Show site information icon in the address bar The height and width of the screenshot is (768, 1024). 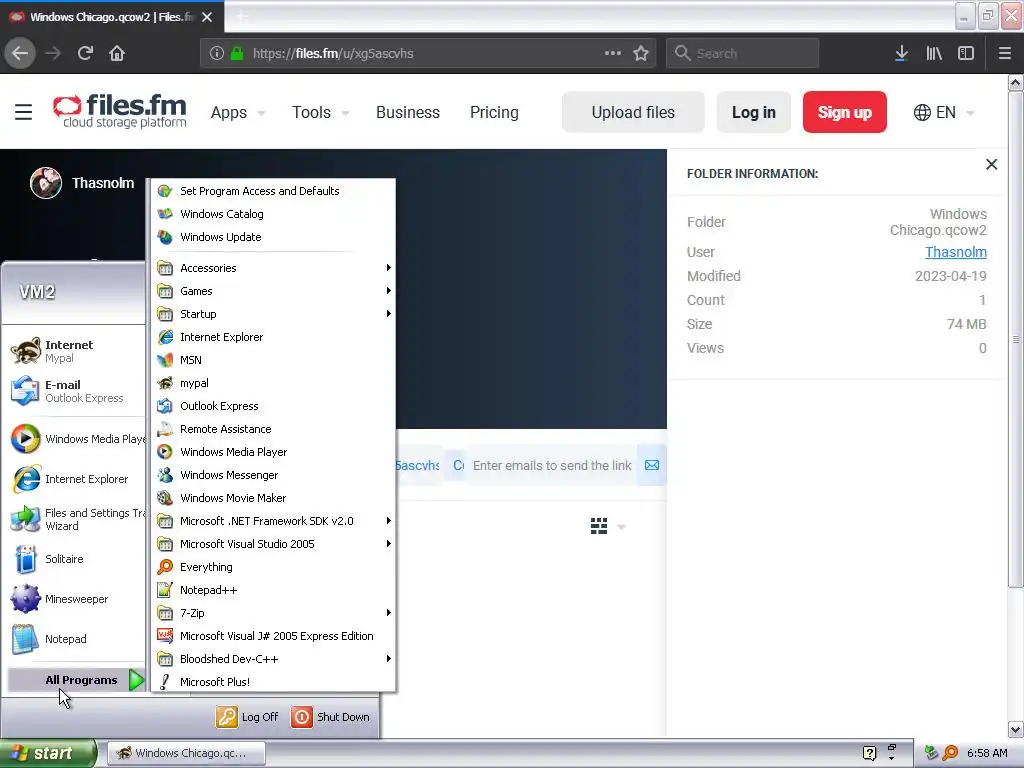[x=217, y=54]
